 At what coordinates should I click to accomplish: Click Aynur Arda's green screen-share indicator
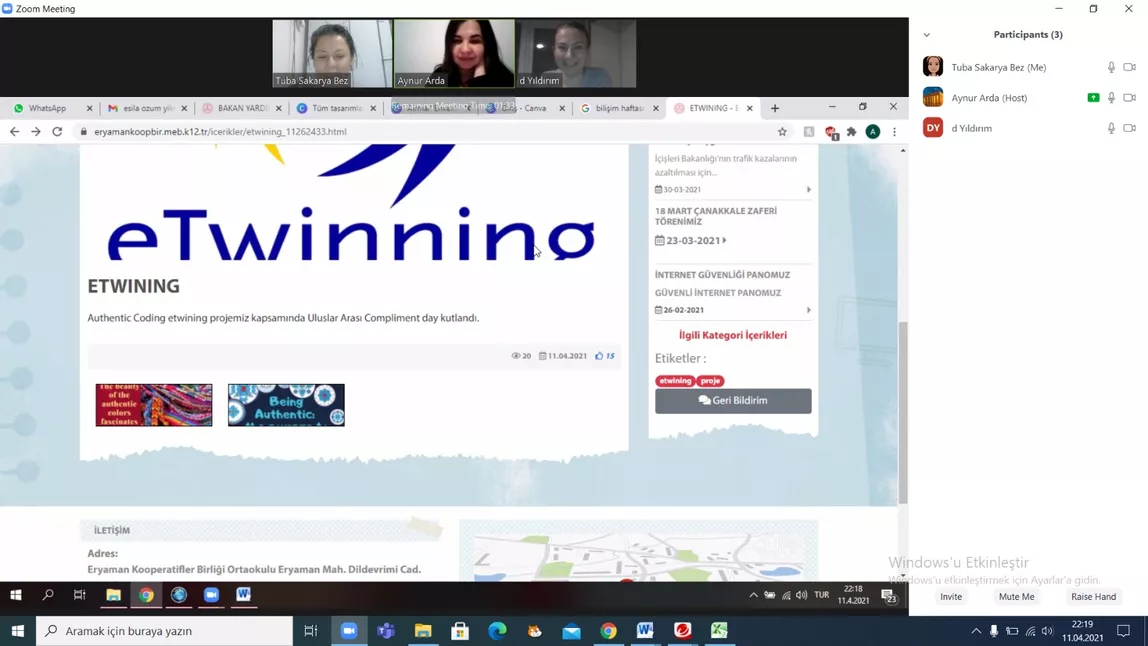[x=1093, y=97]
